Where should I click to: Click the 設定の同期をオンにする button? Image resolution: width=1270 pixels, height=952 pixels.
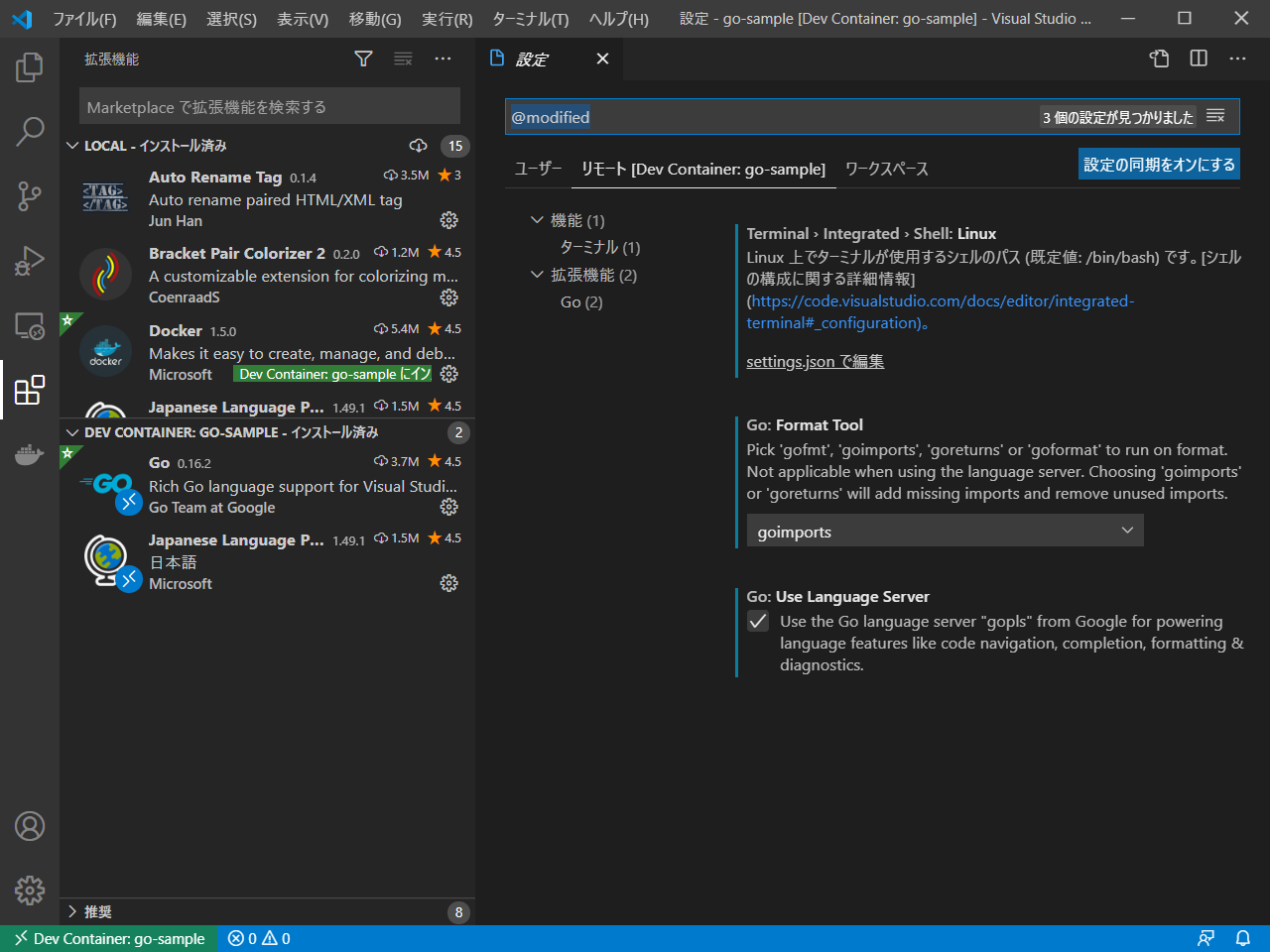pyautogui.click(x=1159, y=164)
